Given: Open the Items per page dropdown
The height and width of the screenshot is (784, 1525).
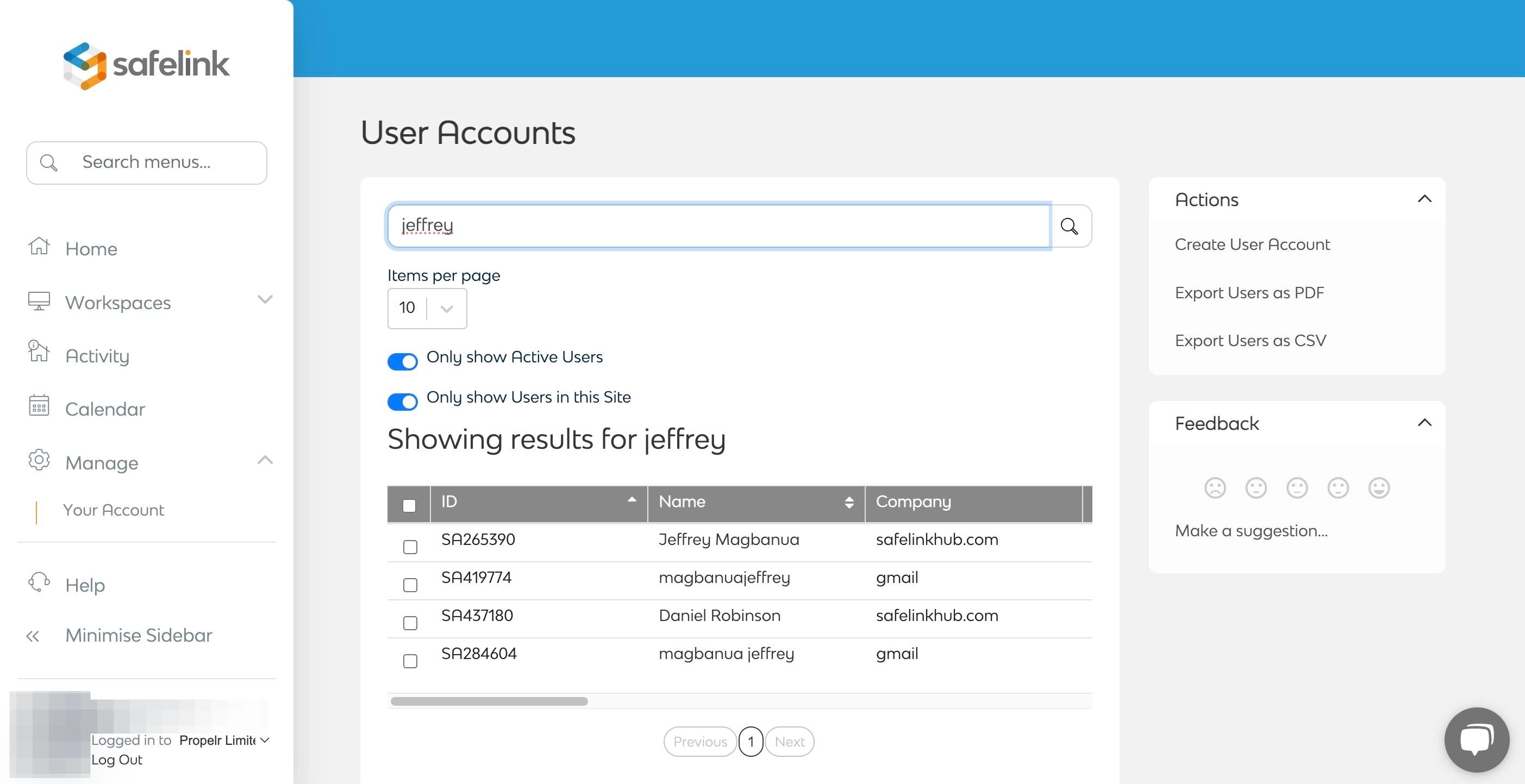Looking at the screenshot, I should tap(427, 308).
